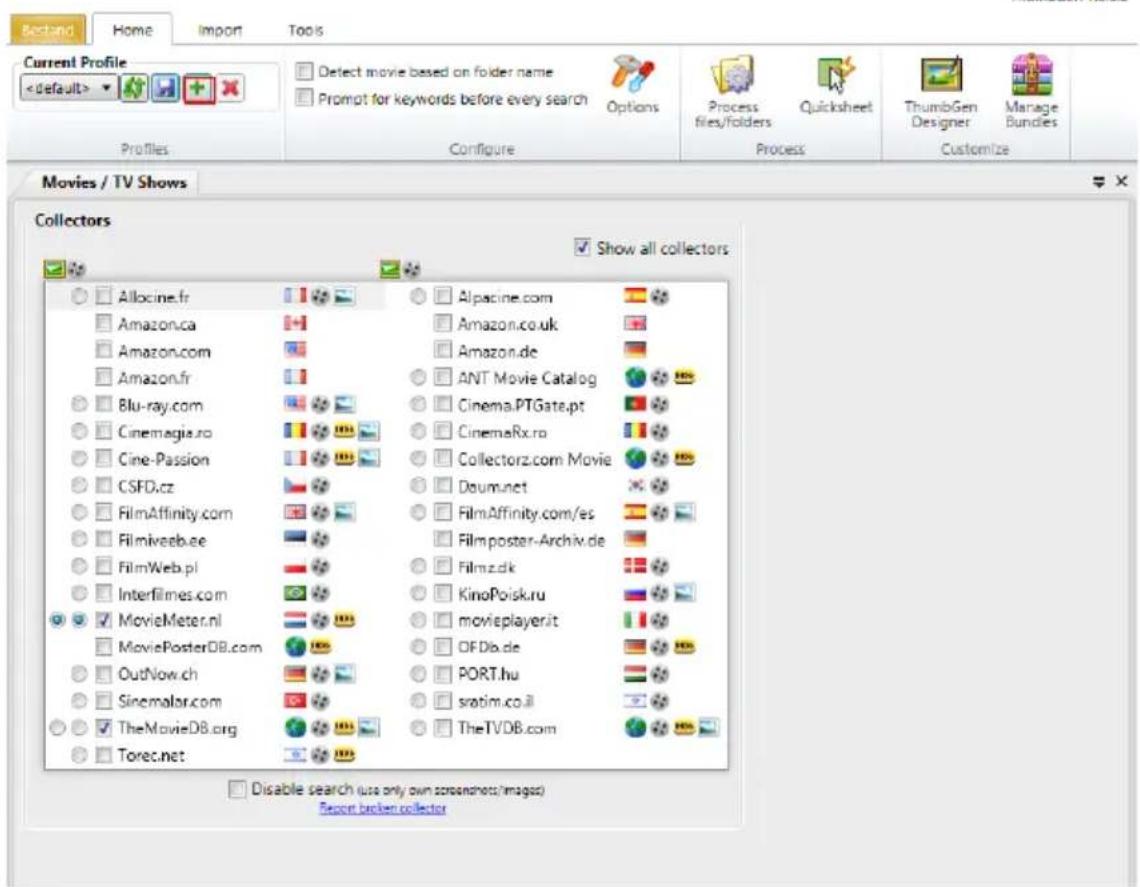
Task: Check the TheTVDB.com collector box
Action: [x=443, y=727]
